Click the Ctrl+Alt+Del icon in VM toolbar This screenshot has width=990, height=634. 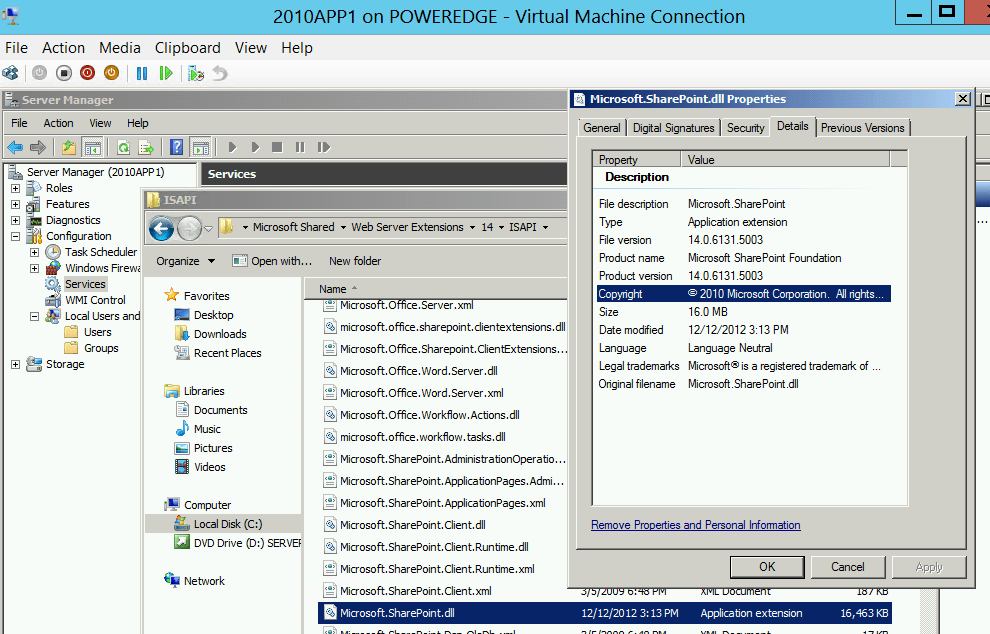click(x=10, y=73)
